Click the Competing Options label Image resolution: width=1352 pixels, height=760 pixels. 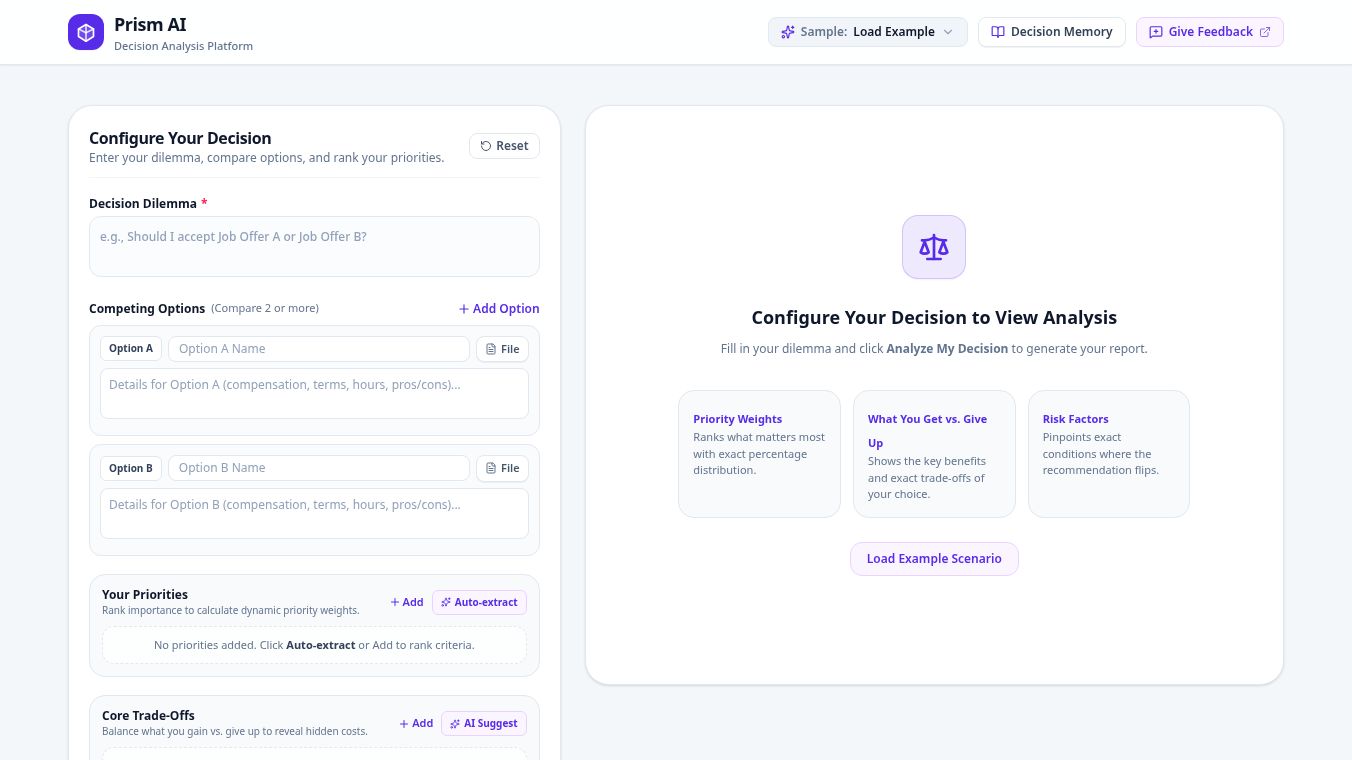click(147, 309)
